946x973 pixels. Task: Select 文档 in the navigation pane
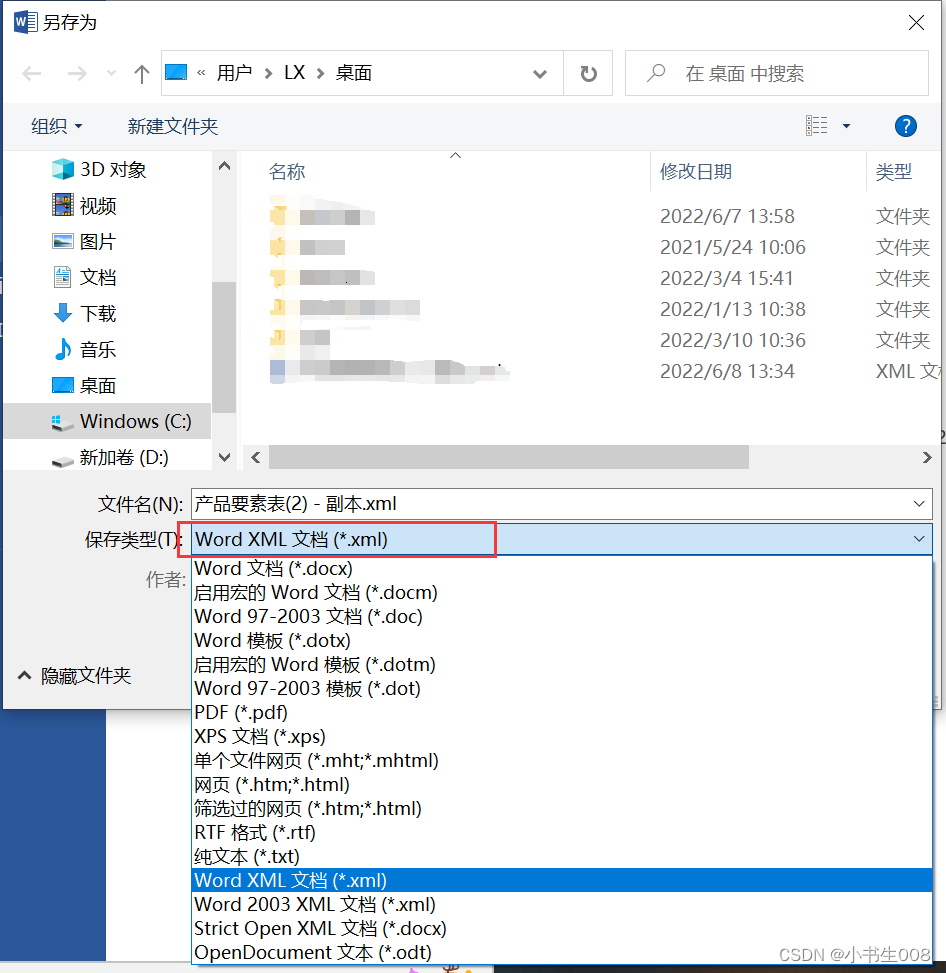coord(84,277)
